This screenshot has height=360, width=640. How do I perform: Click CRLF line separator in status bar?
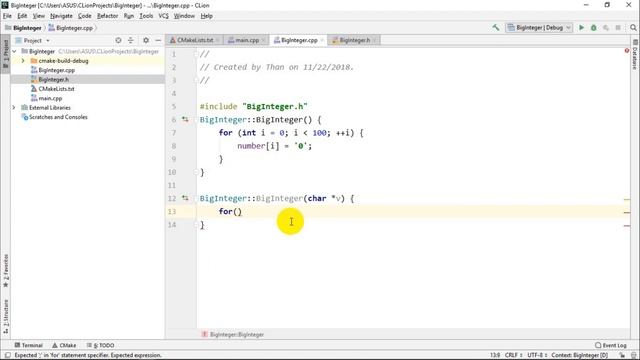[513, 356]
